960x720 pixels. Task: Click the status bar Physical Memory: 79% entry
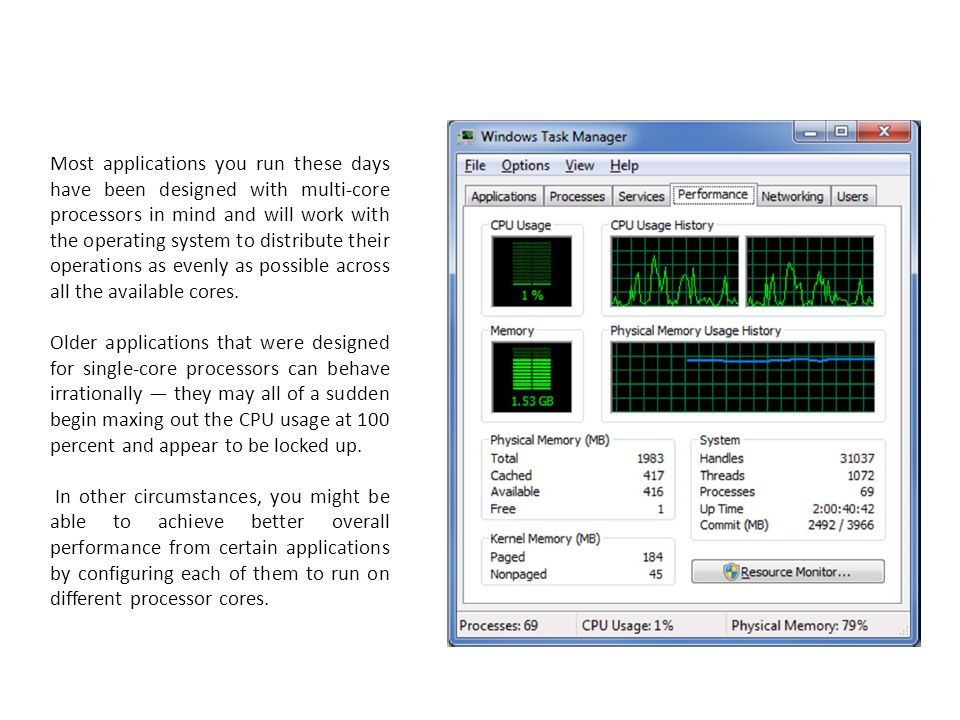point(800,626)
